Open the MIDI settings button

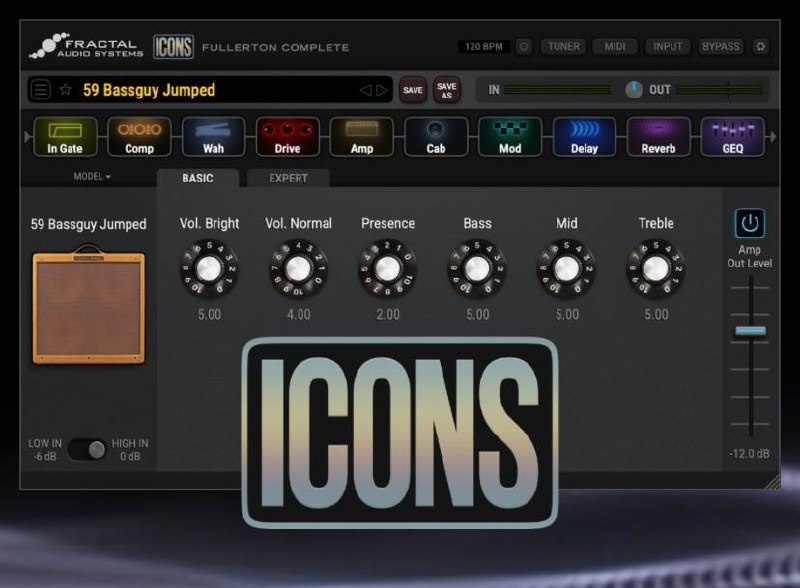[615, 46]
